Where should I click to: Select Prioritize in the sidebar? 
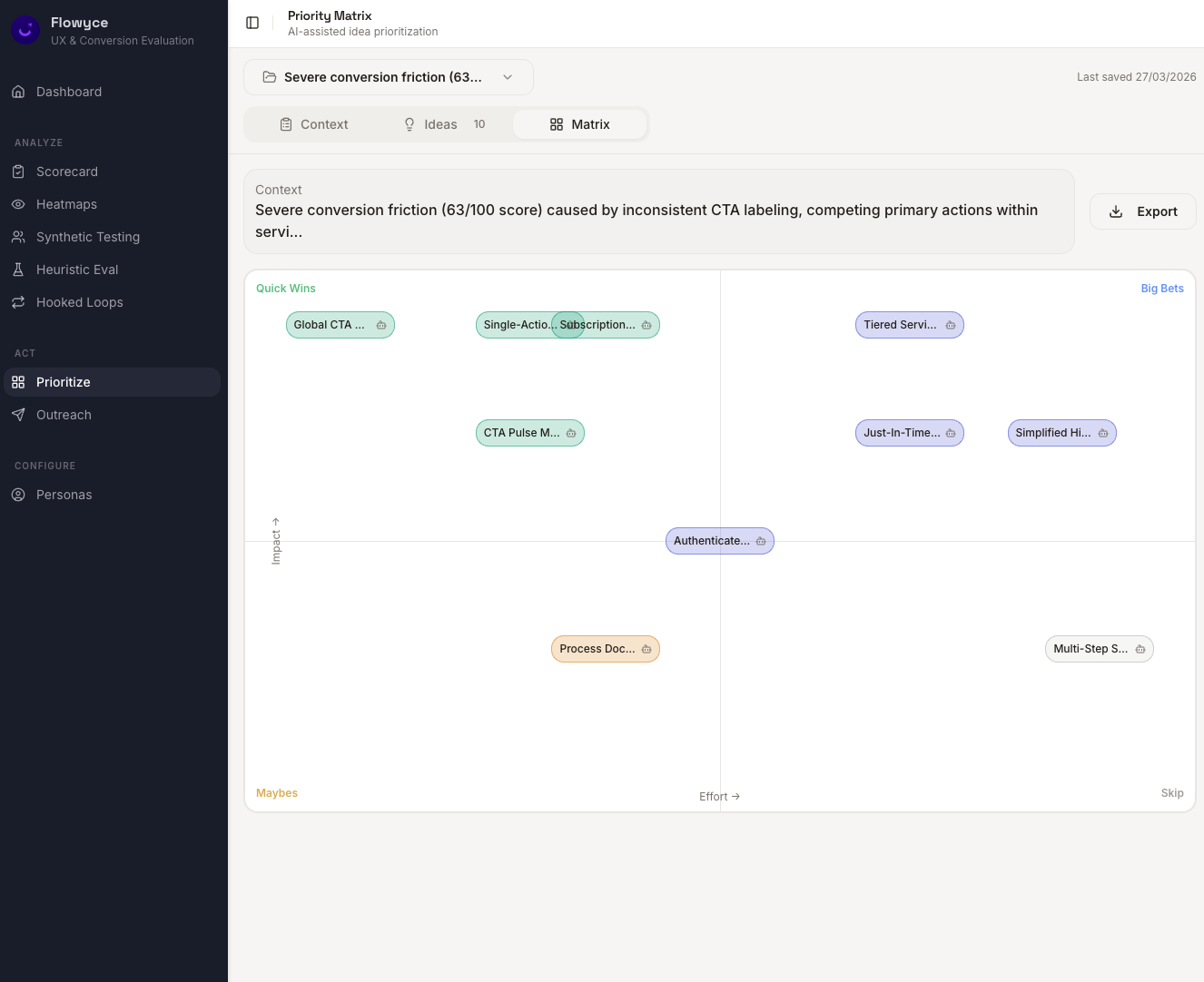tap(113, 382)
